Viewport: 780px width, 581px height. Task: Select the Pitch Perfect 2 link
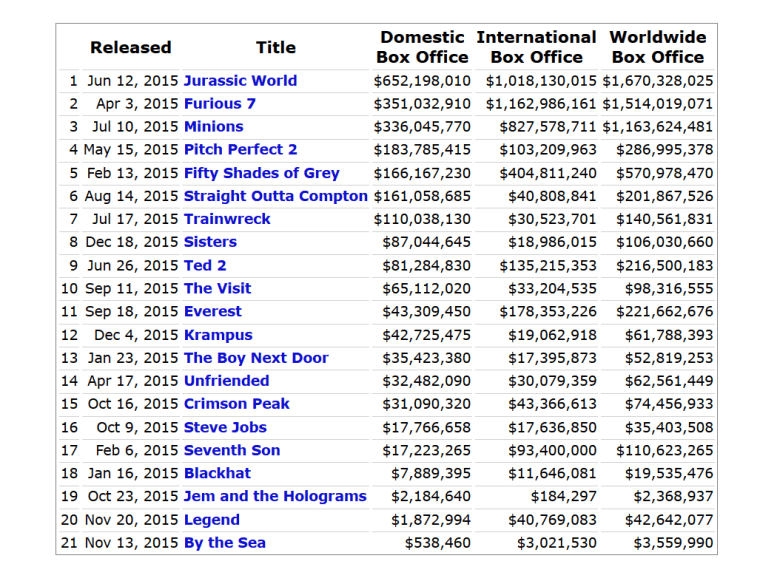[240, 150]
